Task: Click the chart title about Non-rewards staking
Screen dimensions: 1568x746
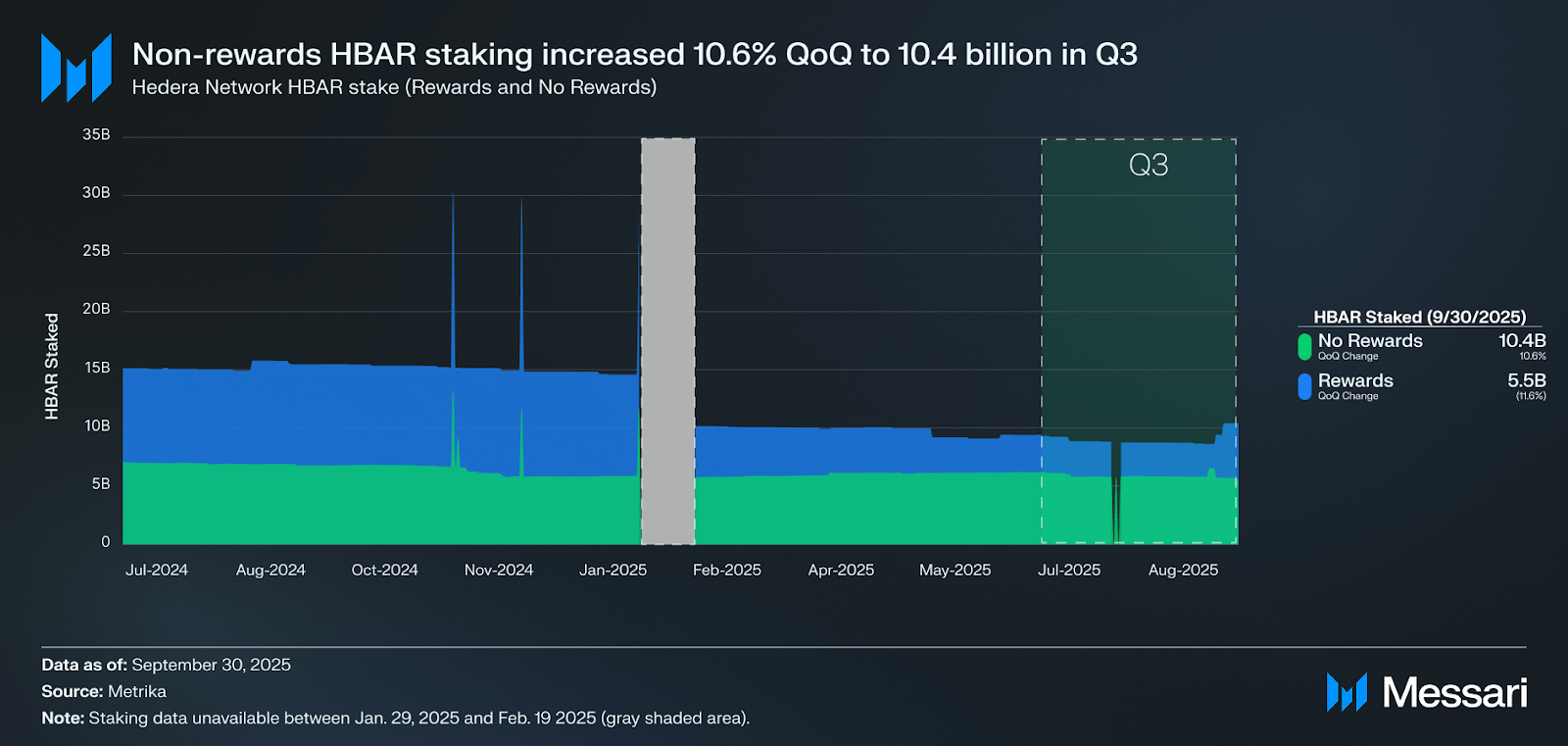Action: tap(635, 54)
